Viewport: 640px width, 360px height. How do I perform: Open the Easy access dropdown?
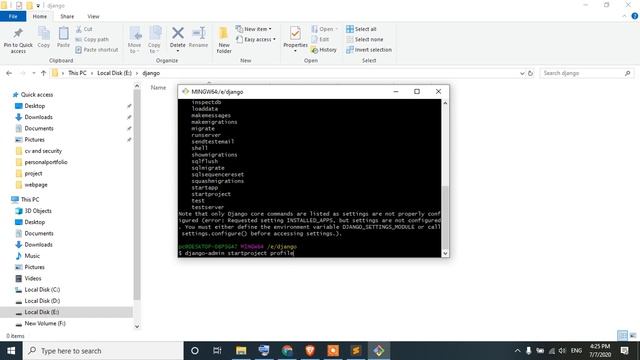256,40
